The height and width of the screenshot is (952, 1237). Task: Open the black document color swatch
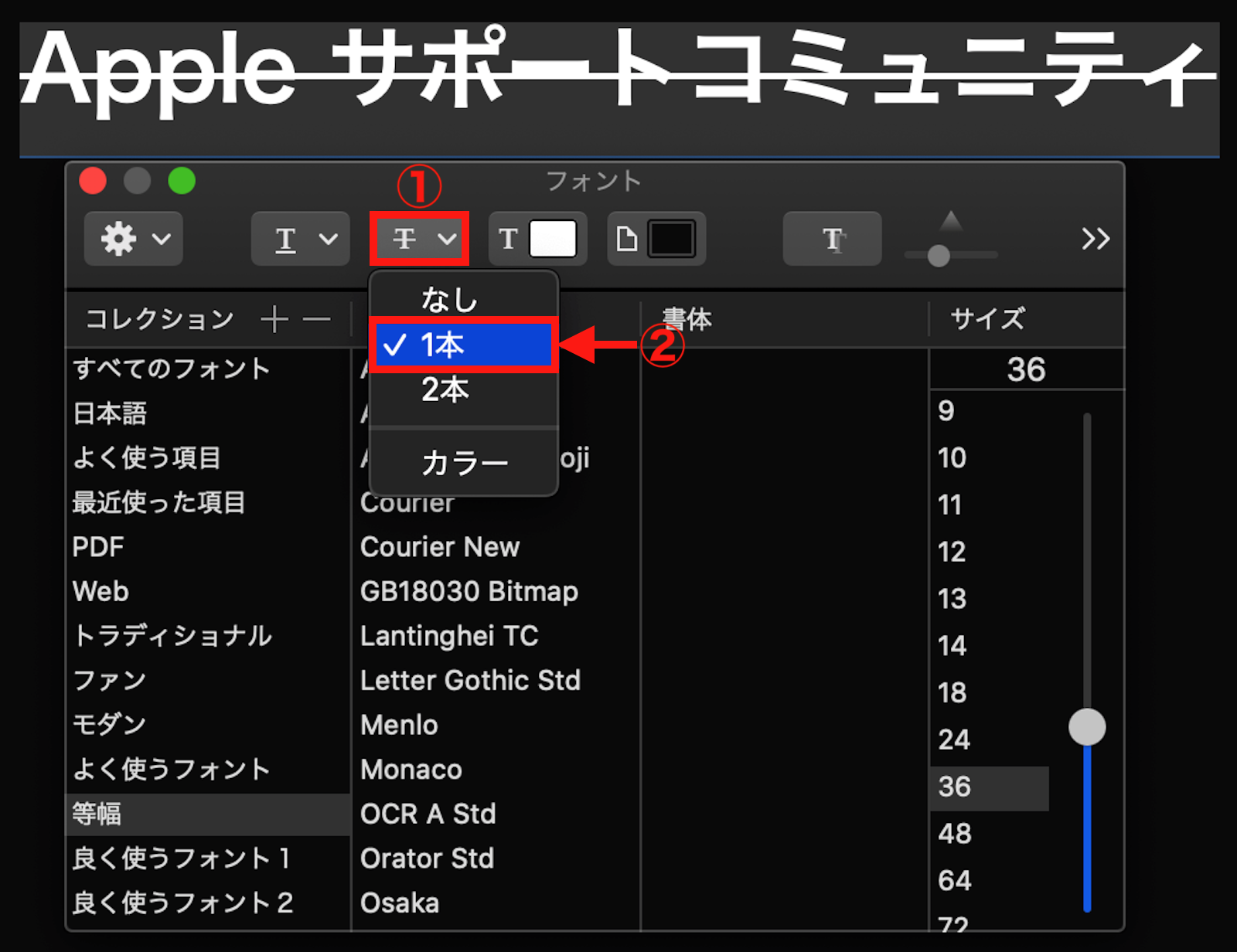tap(671, 239)
